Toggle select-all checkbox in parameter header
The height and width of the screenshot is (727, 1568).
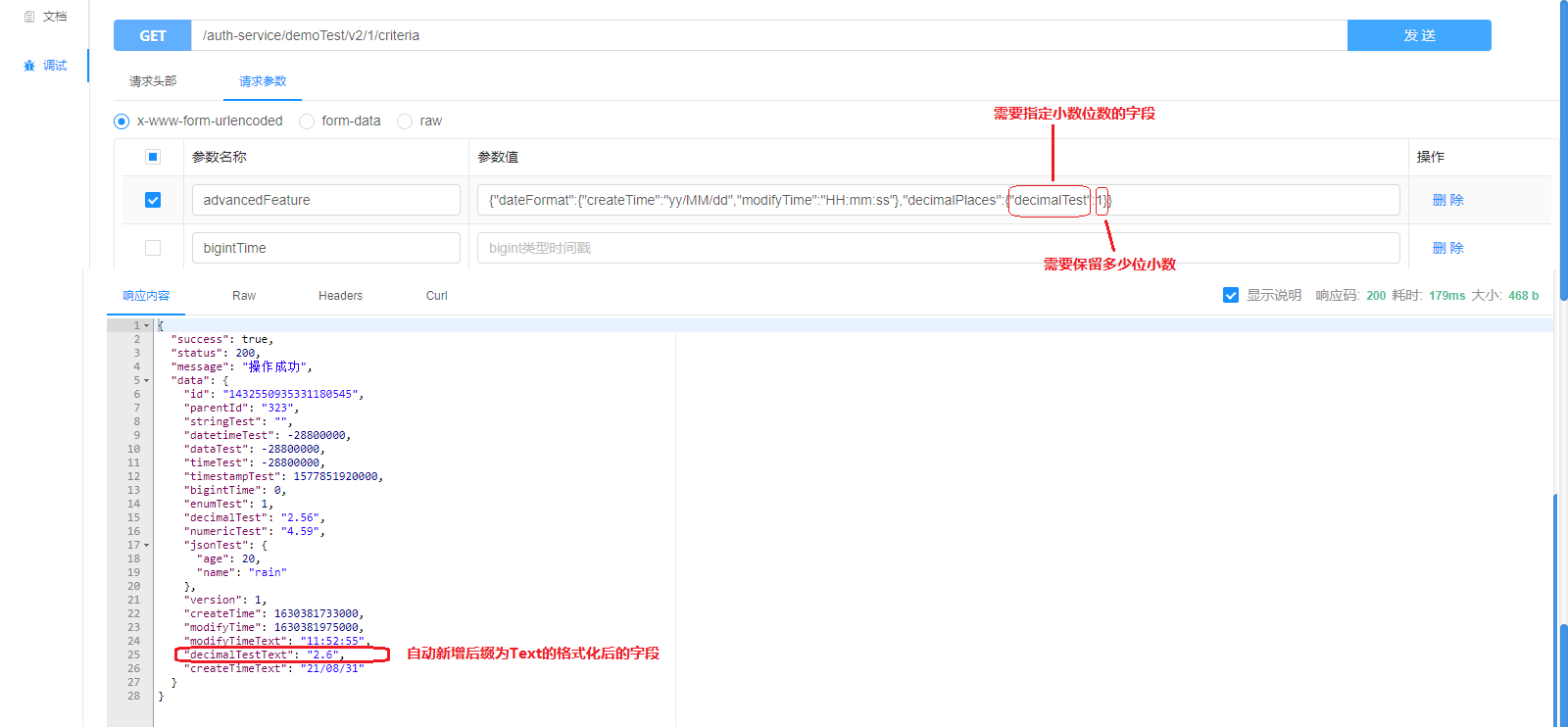(153, 157)
